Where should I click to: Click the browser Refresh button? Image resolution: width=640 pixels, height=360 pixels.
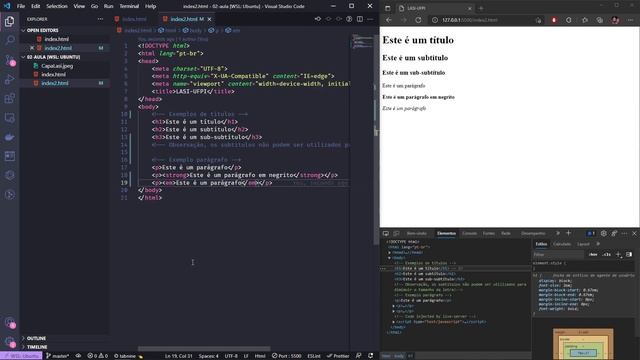point(418,20)
